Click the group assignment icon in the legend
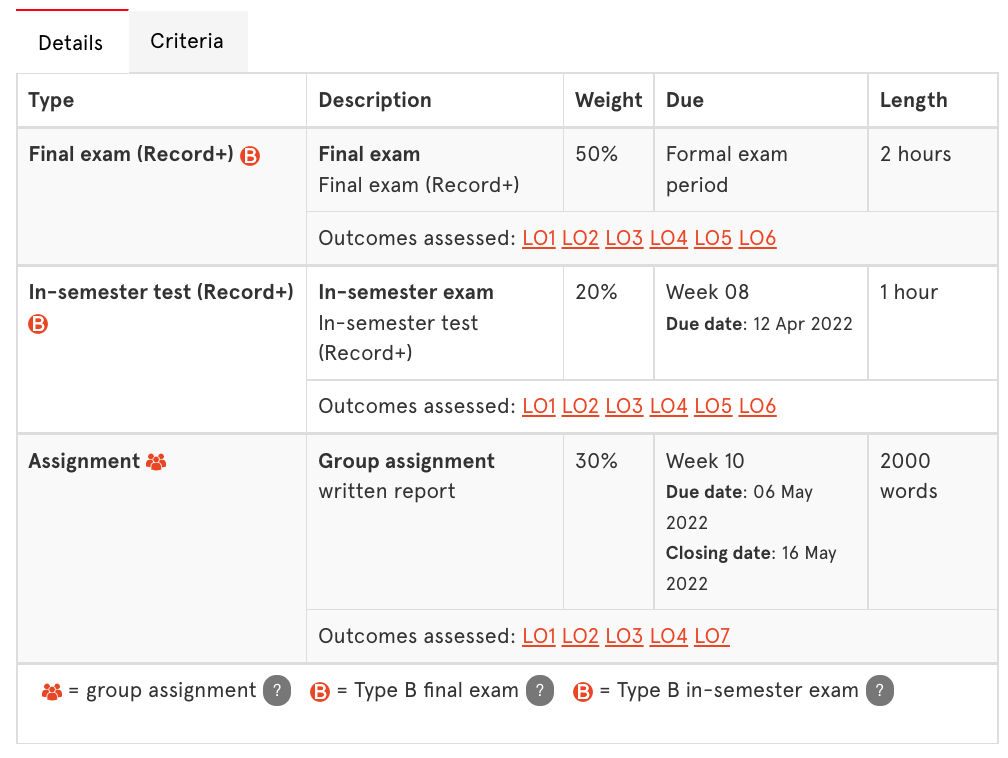 coord(52,691)
